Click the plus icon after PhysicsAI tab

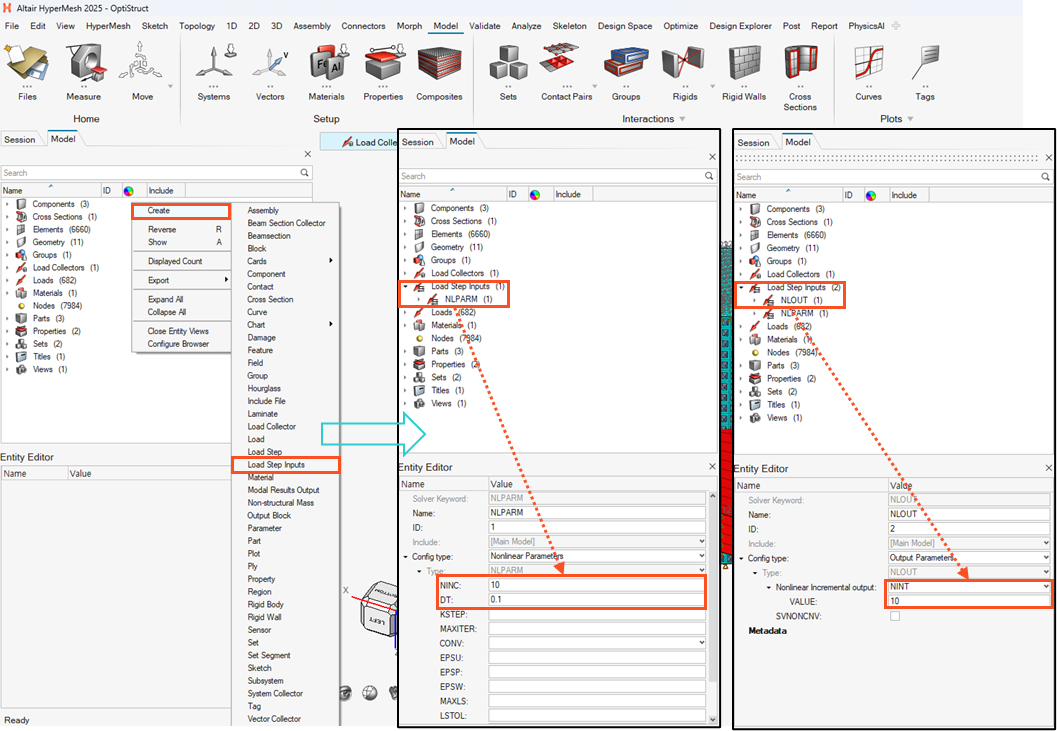[896, 26]
